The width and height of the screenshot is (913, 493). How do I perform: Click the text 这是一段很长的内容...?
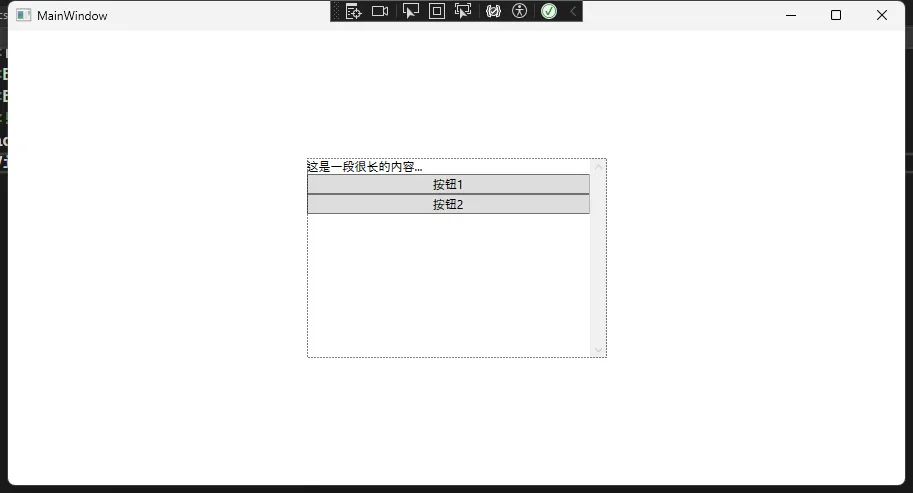[364, 166]
